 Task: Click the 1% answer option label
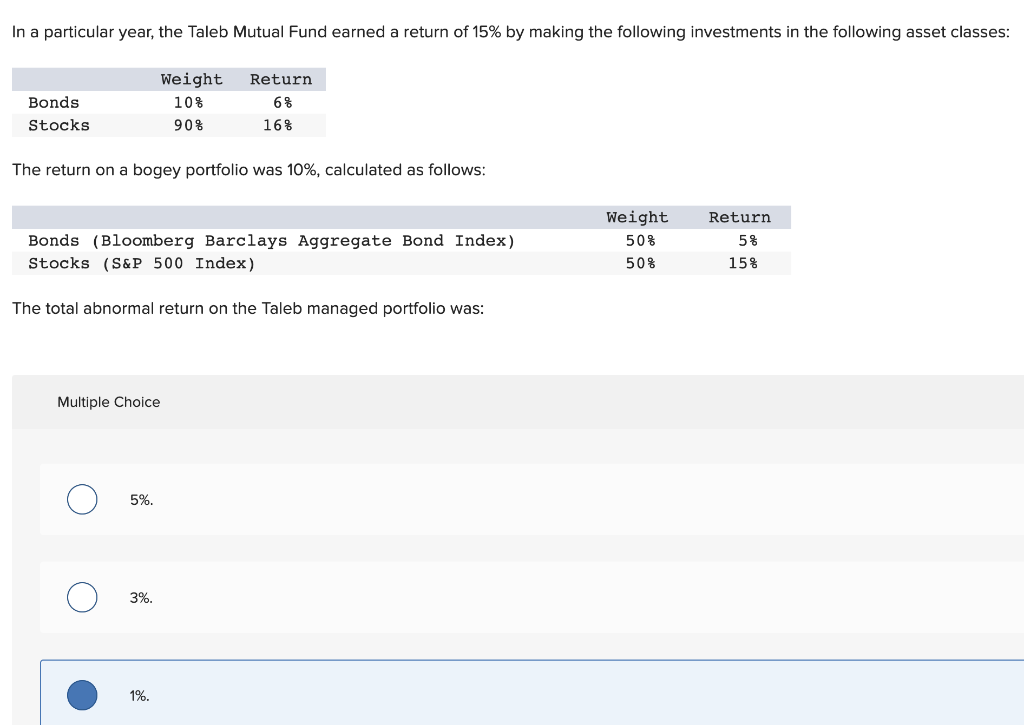[139, 695]
